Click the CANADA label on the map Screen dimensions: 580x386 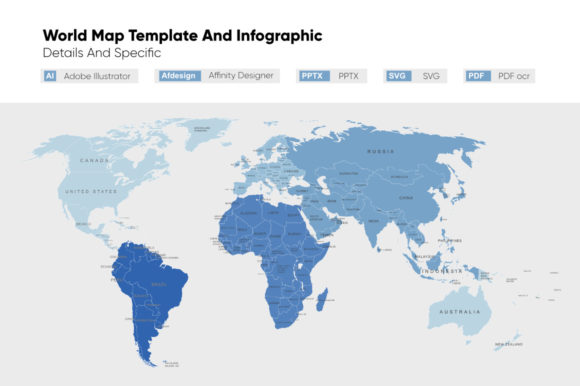pyautogui.click(x=95, y=160)
